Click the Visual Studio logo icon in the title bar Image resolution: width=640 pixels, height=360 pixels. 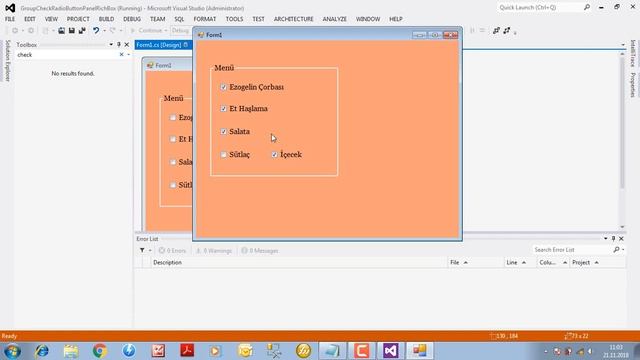[x=10, y=8]
